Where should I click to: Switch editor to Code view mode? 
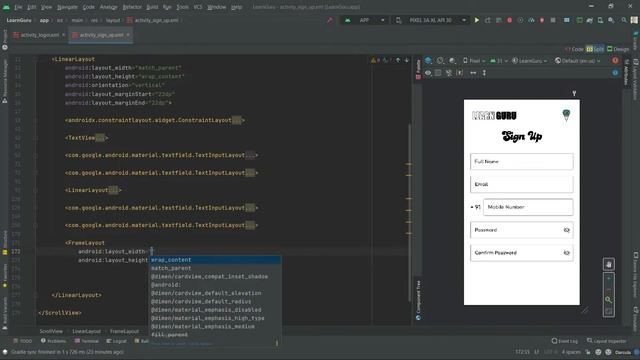coord(574,49)
